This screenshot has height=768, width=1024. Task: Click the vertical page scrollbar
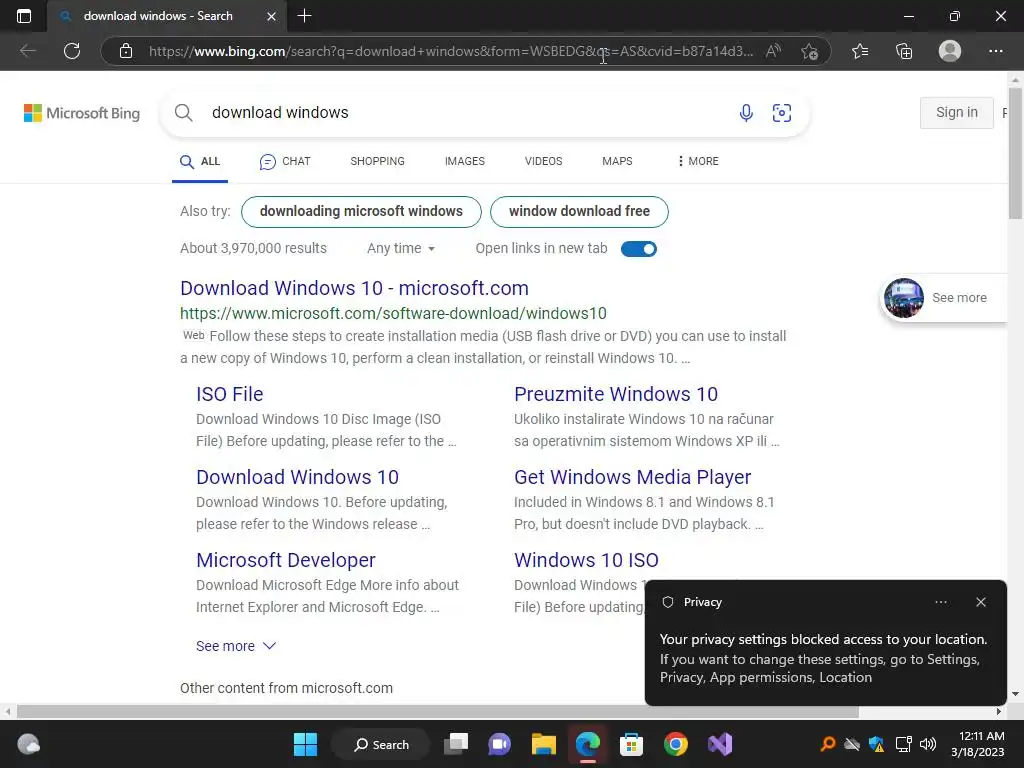pyautogui.click(x=1016, y=154)
